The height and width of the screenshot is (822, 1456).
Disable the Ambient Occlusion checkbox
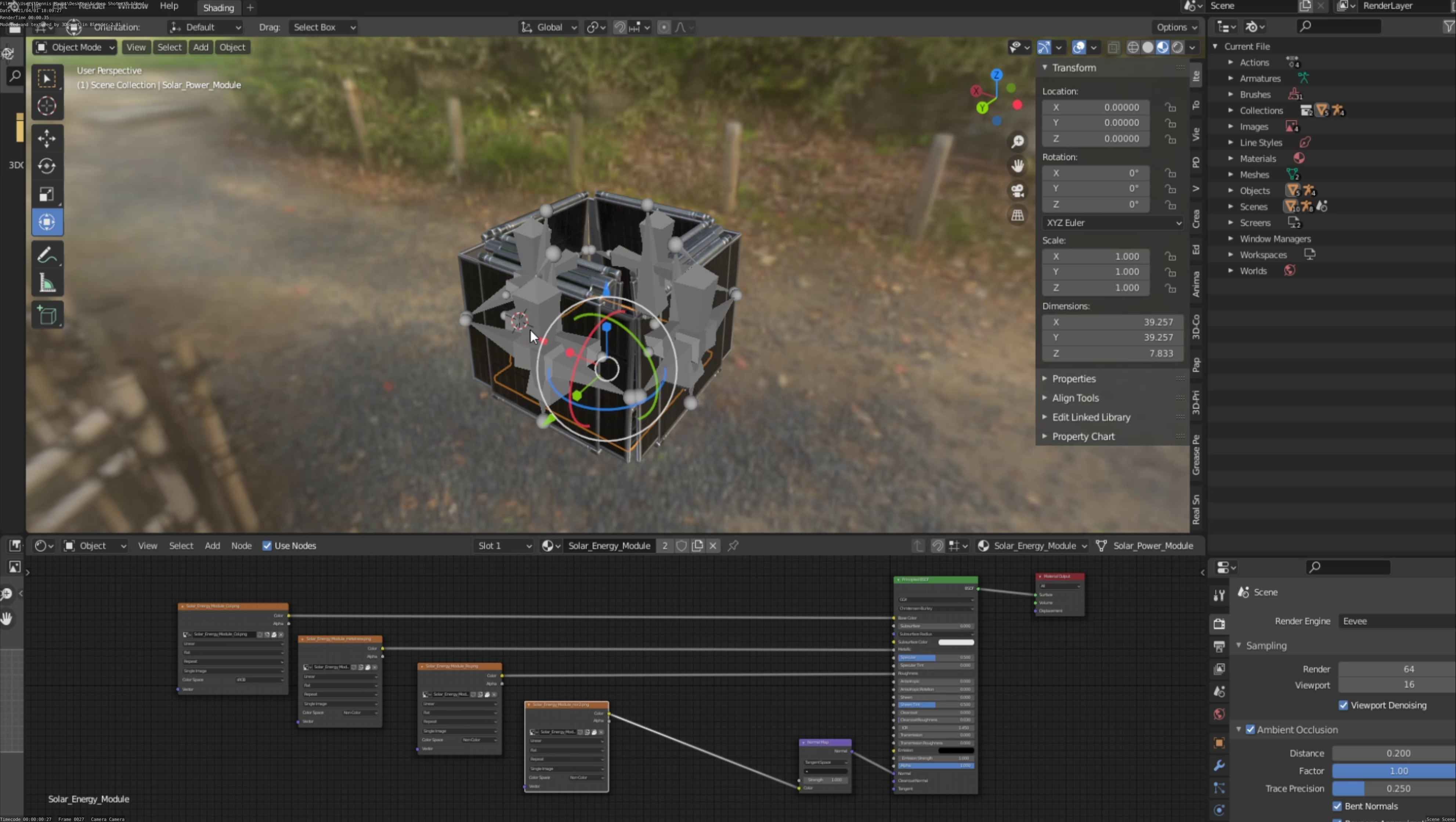[1250, 729]
